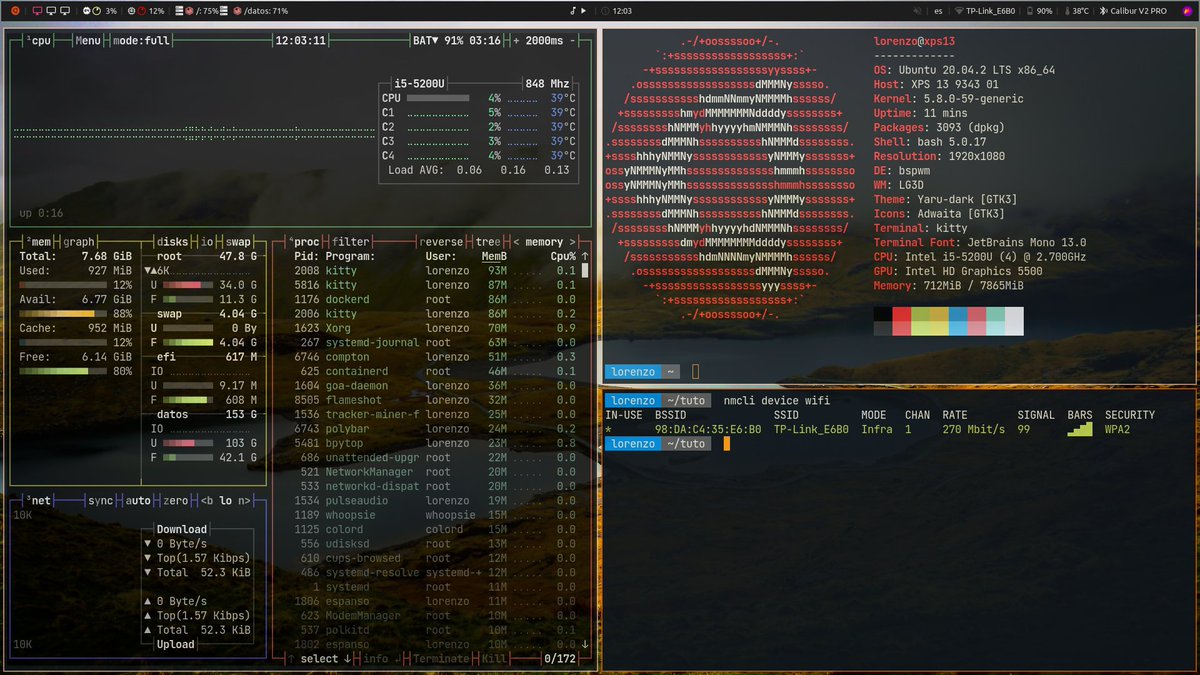Toggle net auto scaling
Screen dimensions: 1200x675
(x=139, y=500)
